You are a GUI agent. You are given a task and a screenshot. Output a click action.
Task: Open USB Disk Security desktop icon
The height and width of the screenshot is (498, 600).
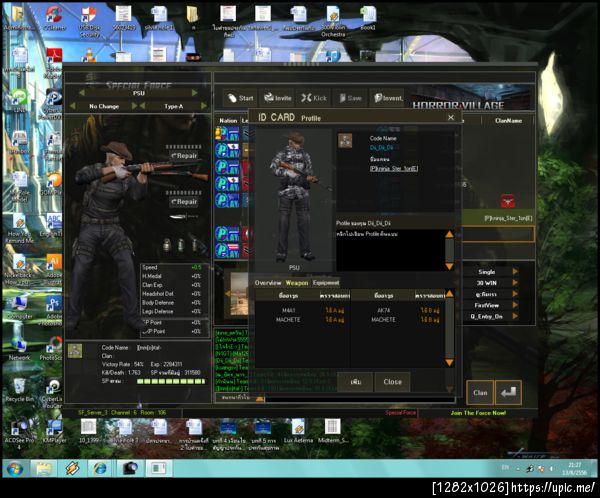89,21
